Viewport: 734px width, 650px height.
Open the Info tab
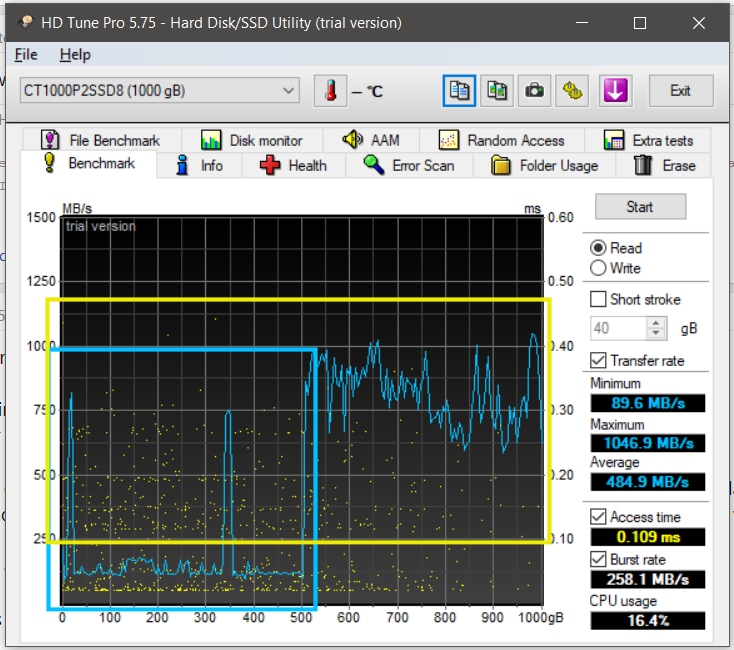[199, 166]
